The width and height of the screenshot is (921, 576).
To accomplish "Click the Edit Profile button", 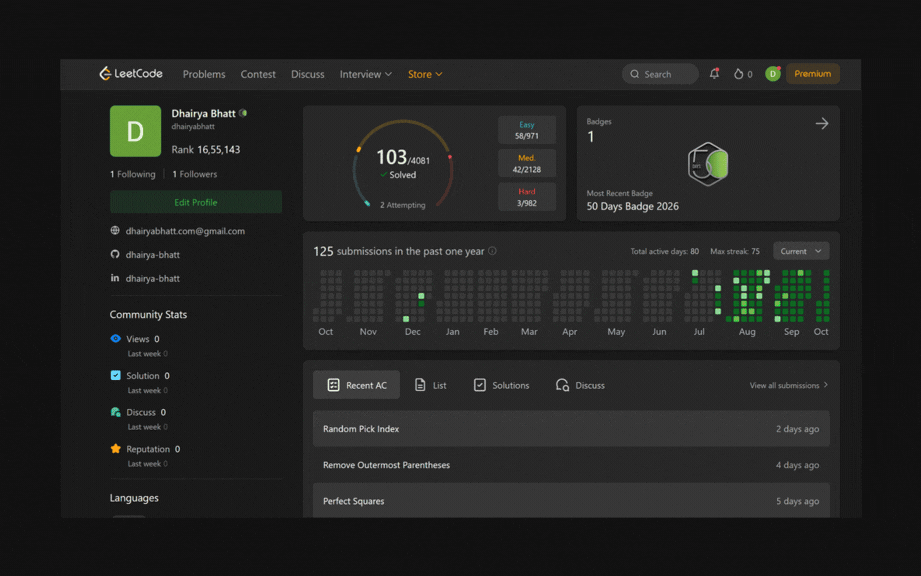I will tap(196, 202).
